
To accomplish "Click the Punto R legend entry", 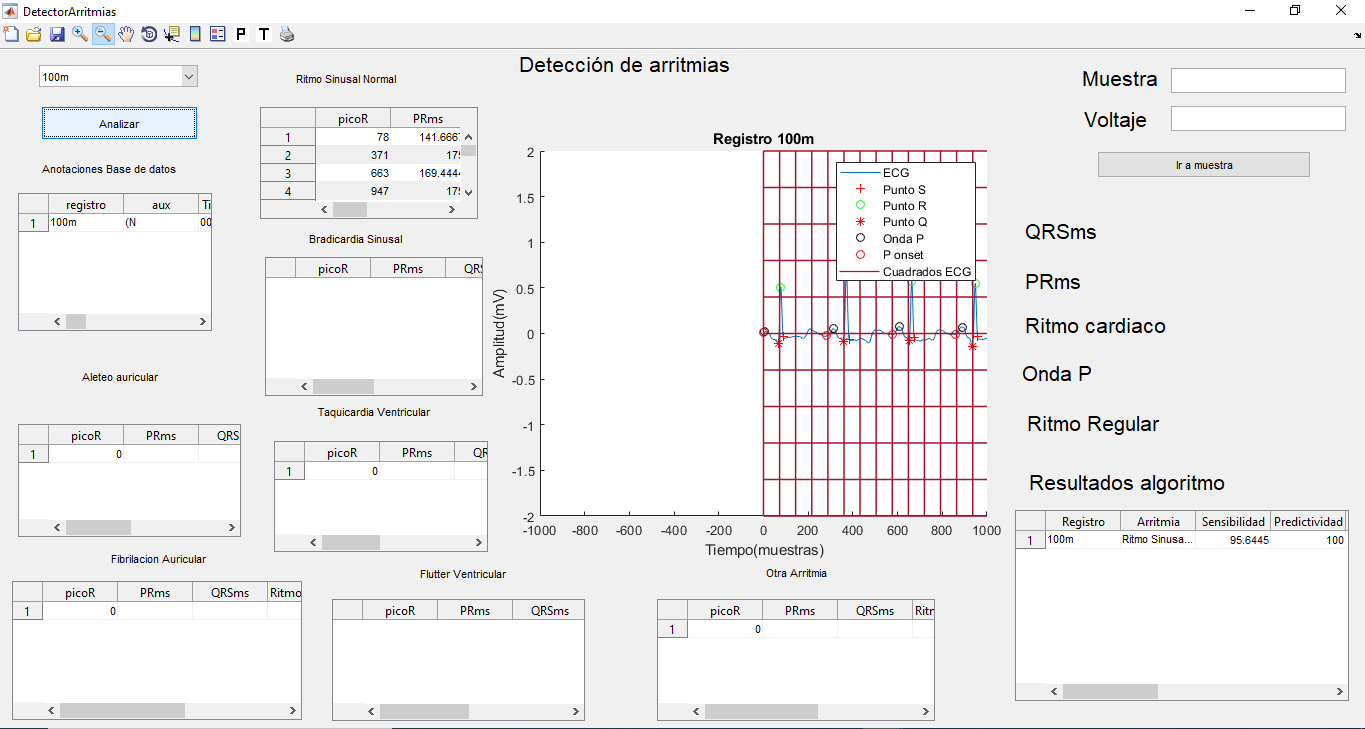I will (x=904, y=206).
